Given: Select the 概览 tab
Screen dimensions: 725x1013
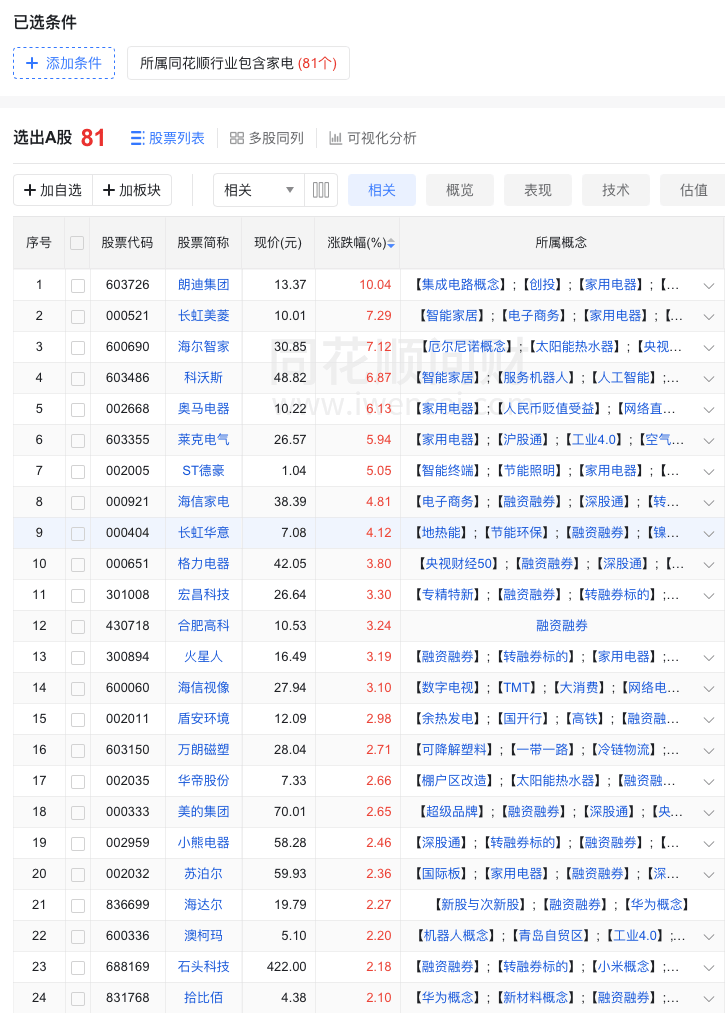Looking at the screenshot, I should pos(460,190).
